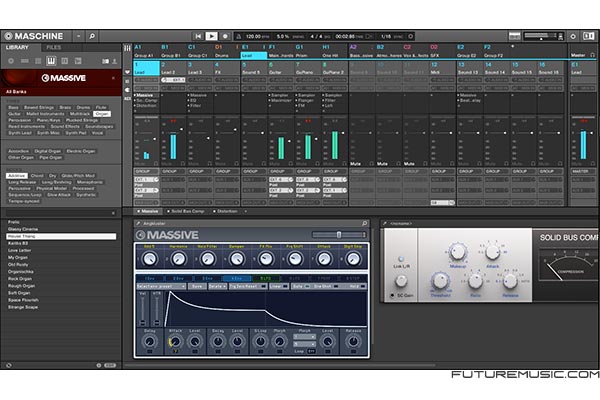Click the restart/skip-to-start transport button

tap(198, 36)
